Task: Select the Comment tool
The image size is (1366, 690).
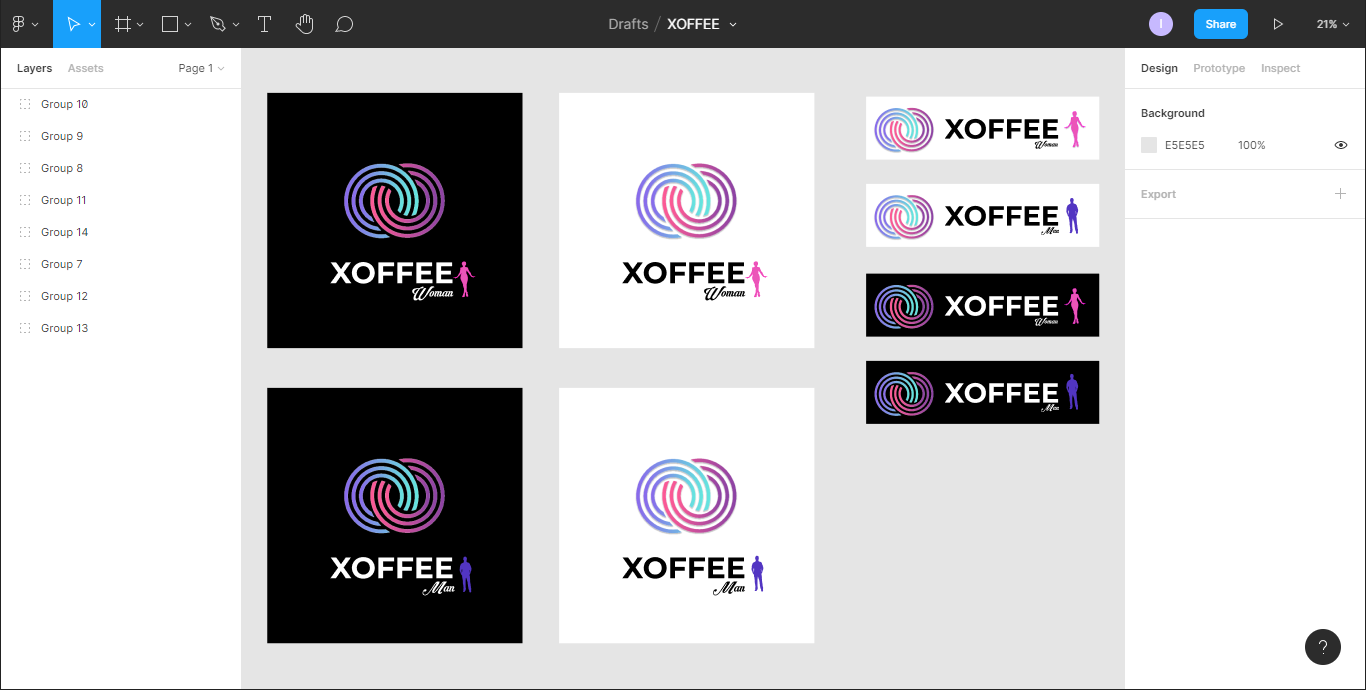Action: point(344,24)
